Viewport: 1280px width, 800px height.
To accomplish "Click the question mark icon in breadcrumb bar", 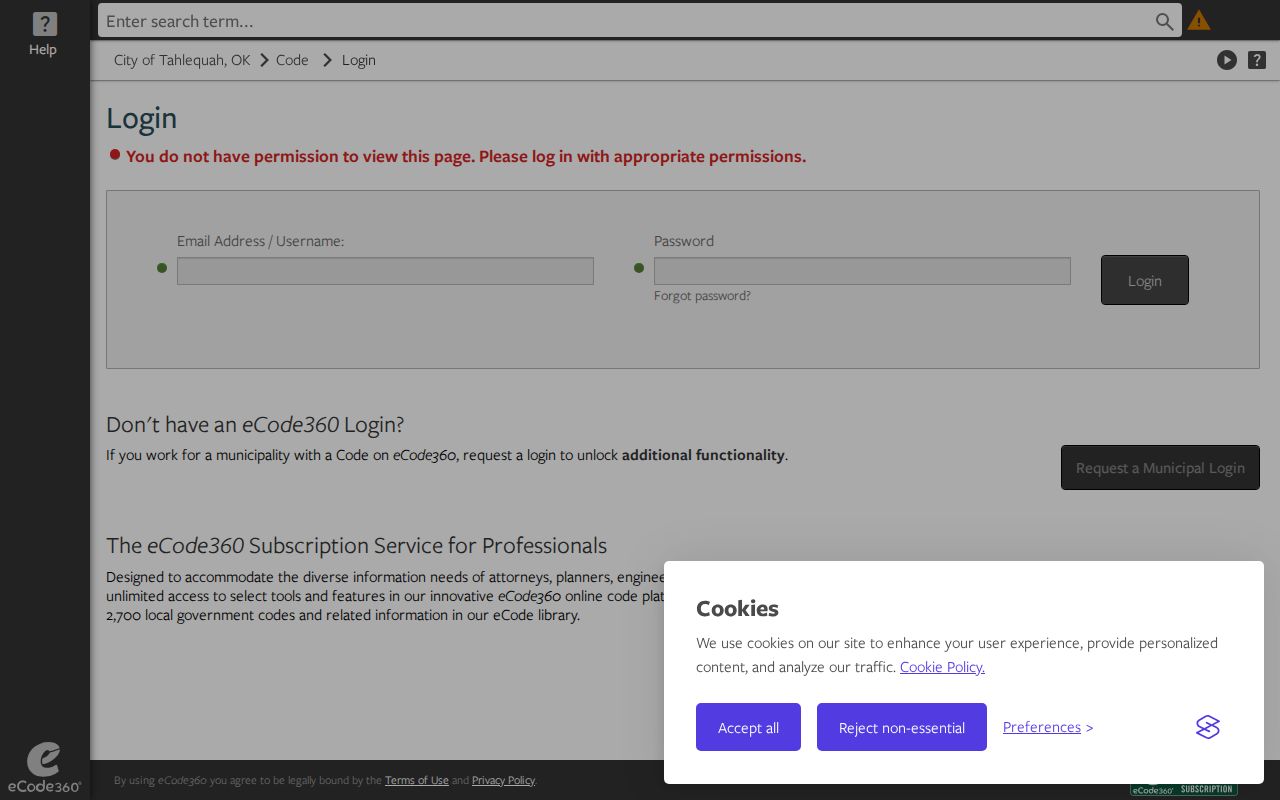I will coord(1257,60).
